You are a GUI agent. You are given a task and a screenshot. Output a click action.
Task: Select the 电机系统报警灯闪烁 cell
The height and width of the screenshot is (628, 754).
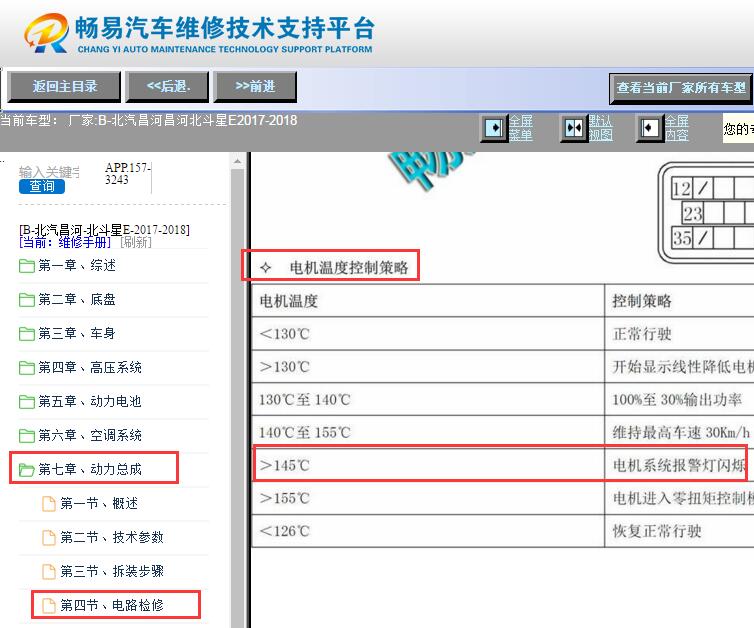tap(679, 465)
